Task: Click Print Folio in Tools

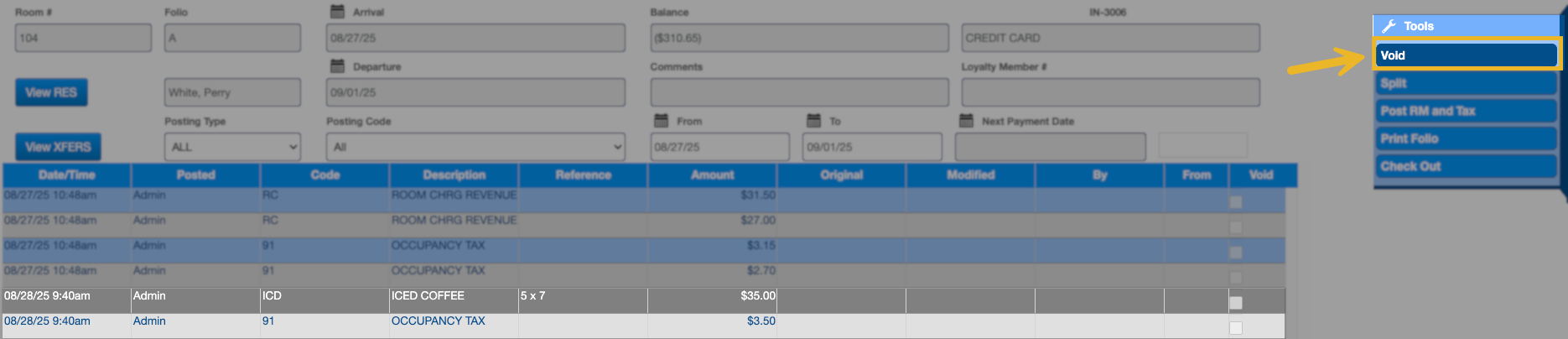Action: pos(1466,138)
